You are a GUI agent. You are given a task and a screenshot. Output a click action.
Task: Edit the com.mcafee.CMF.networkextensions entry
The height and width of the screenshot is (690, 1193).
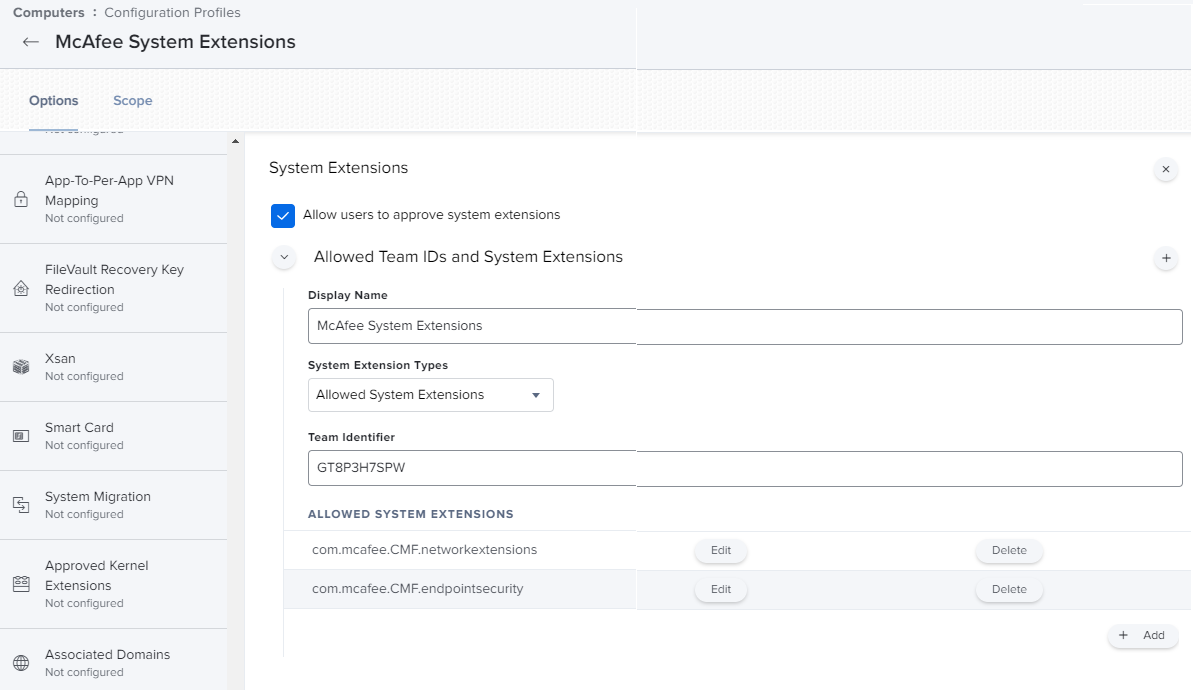coord(720,551)
